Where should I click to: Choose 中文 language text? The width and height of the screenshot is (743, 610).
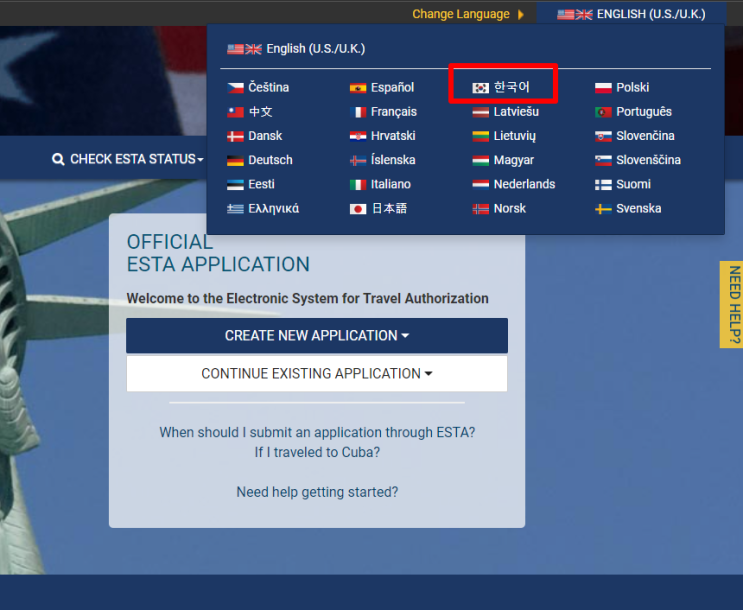[x=260, y=111]
